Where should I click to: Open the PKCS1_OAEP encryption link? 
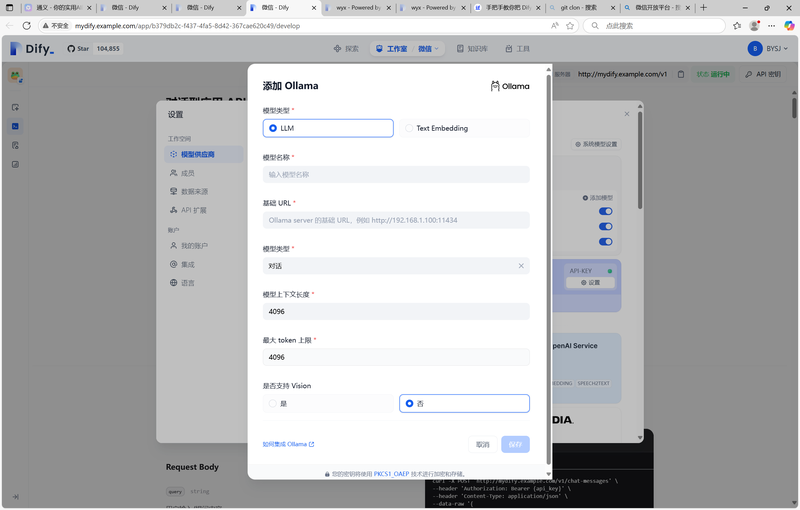pos(391,474)
